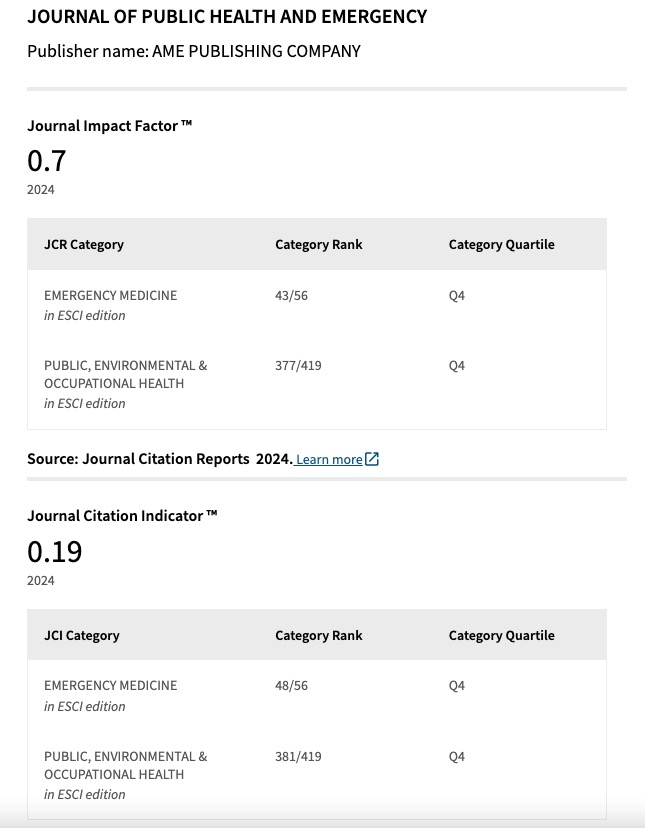Click the 0.19 citation indicator value
Screen dimensions: 645x828
54,551
